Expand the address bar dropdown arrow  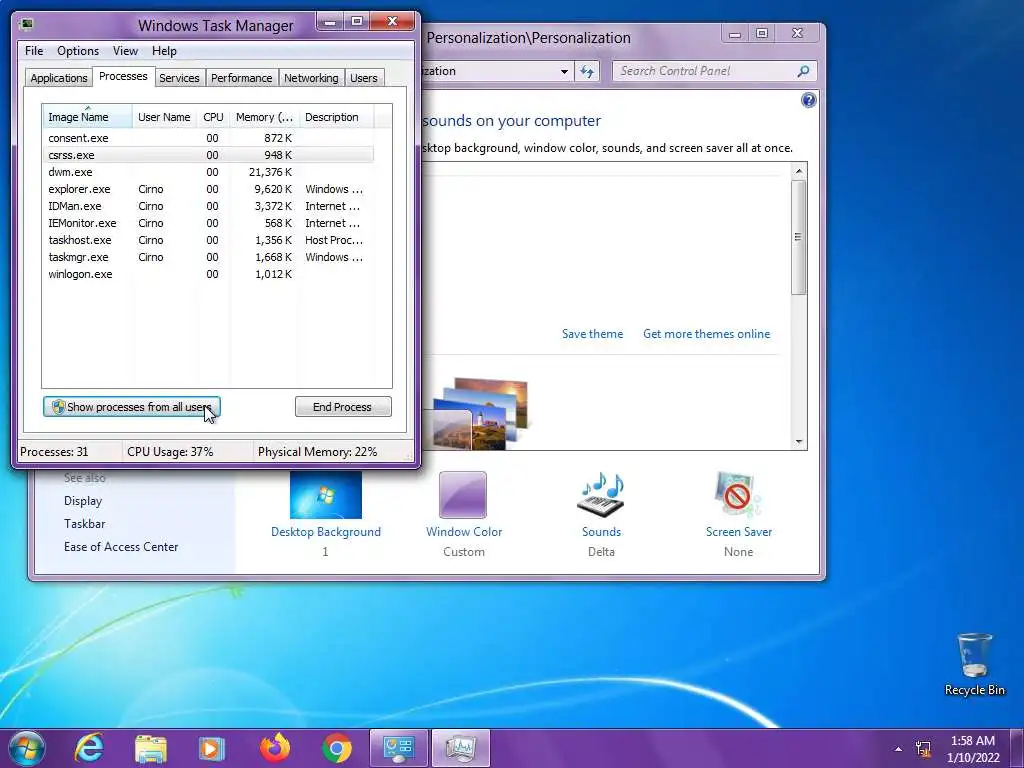tap(564, 71)
